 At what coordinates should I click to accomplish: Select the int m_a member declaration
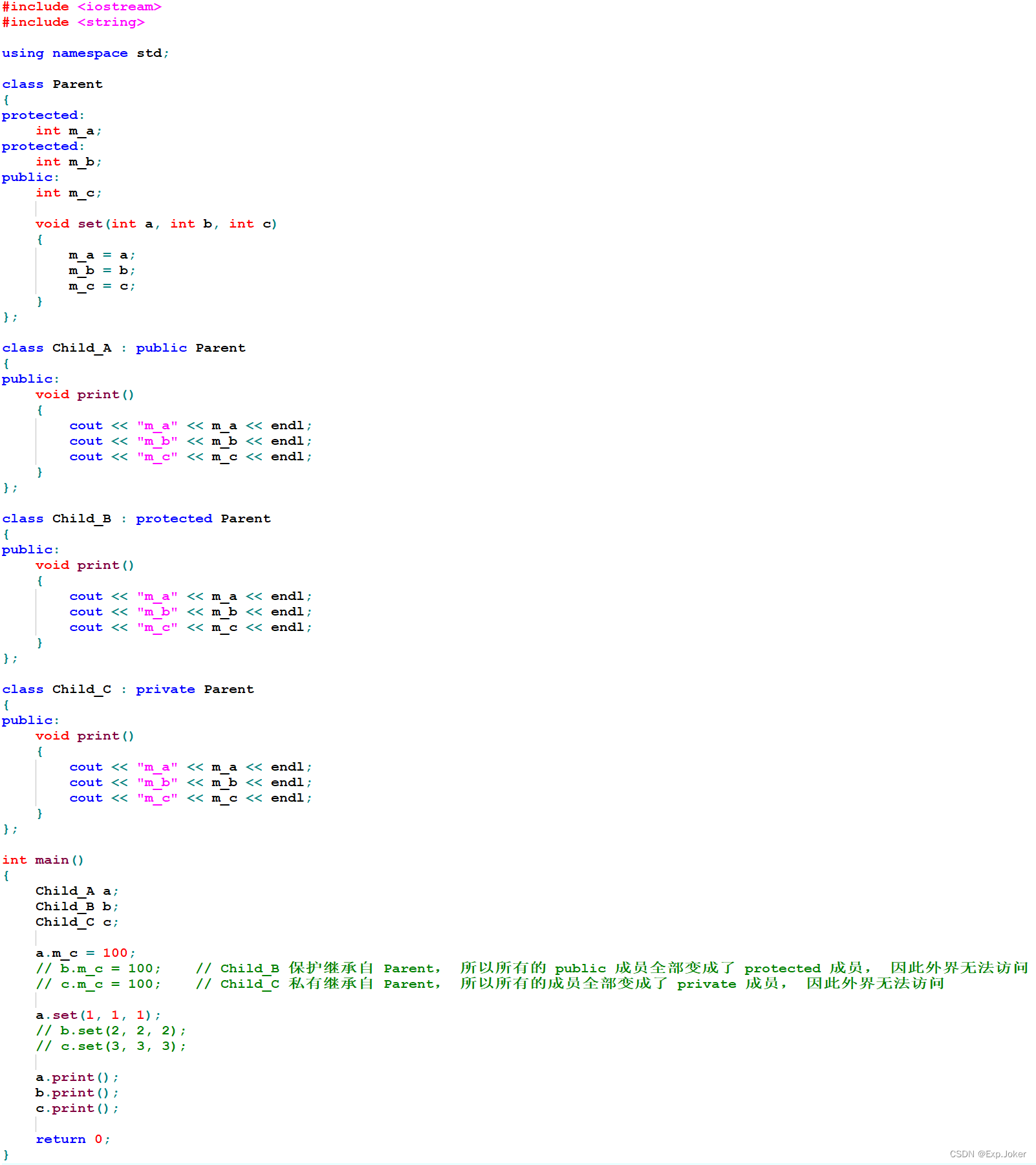[69, 131]
